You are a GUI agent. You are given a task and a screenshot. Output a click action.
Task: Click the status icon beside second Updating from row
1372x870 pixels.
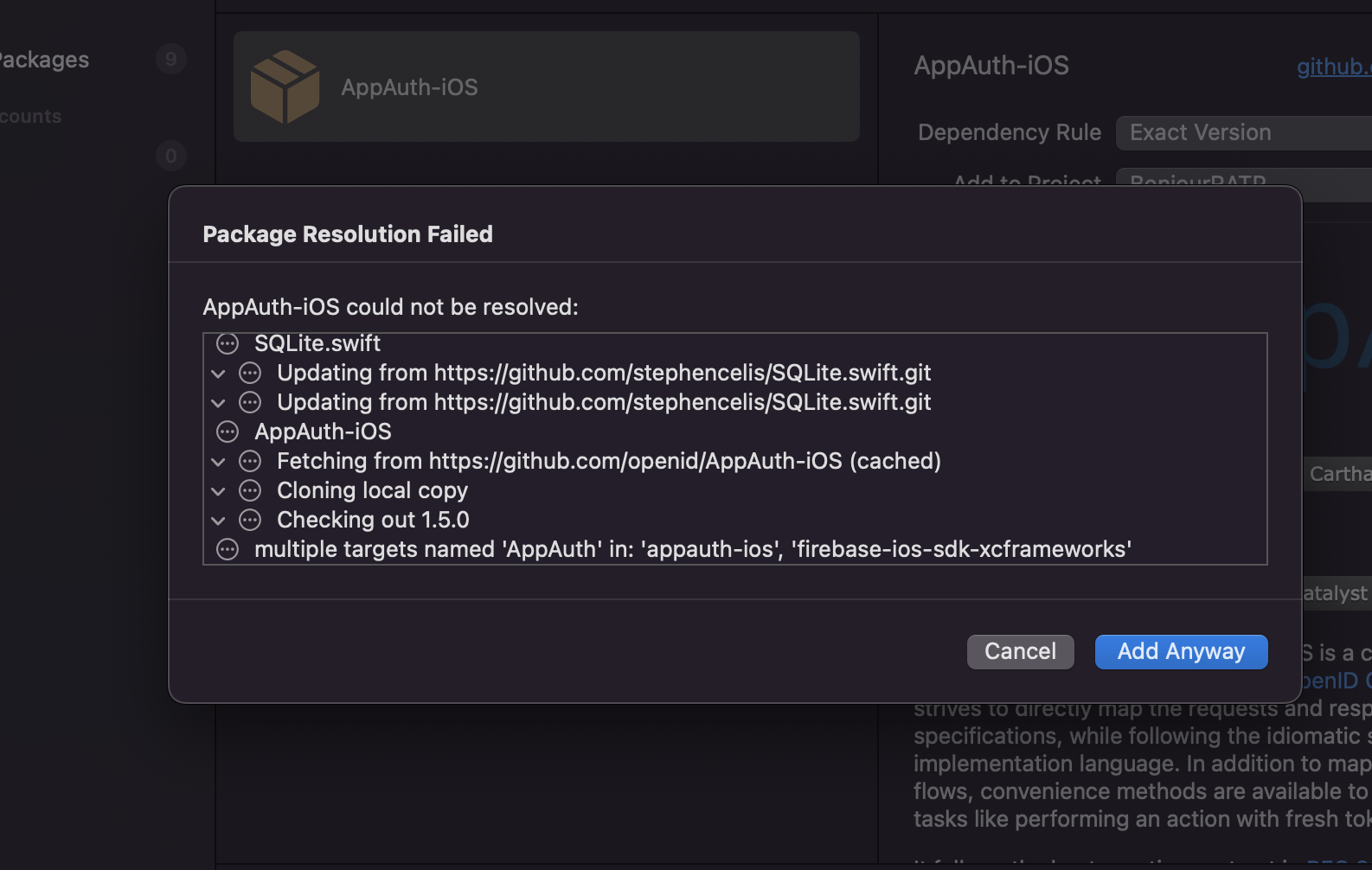250,402
